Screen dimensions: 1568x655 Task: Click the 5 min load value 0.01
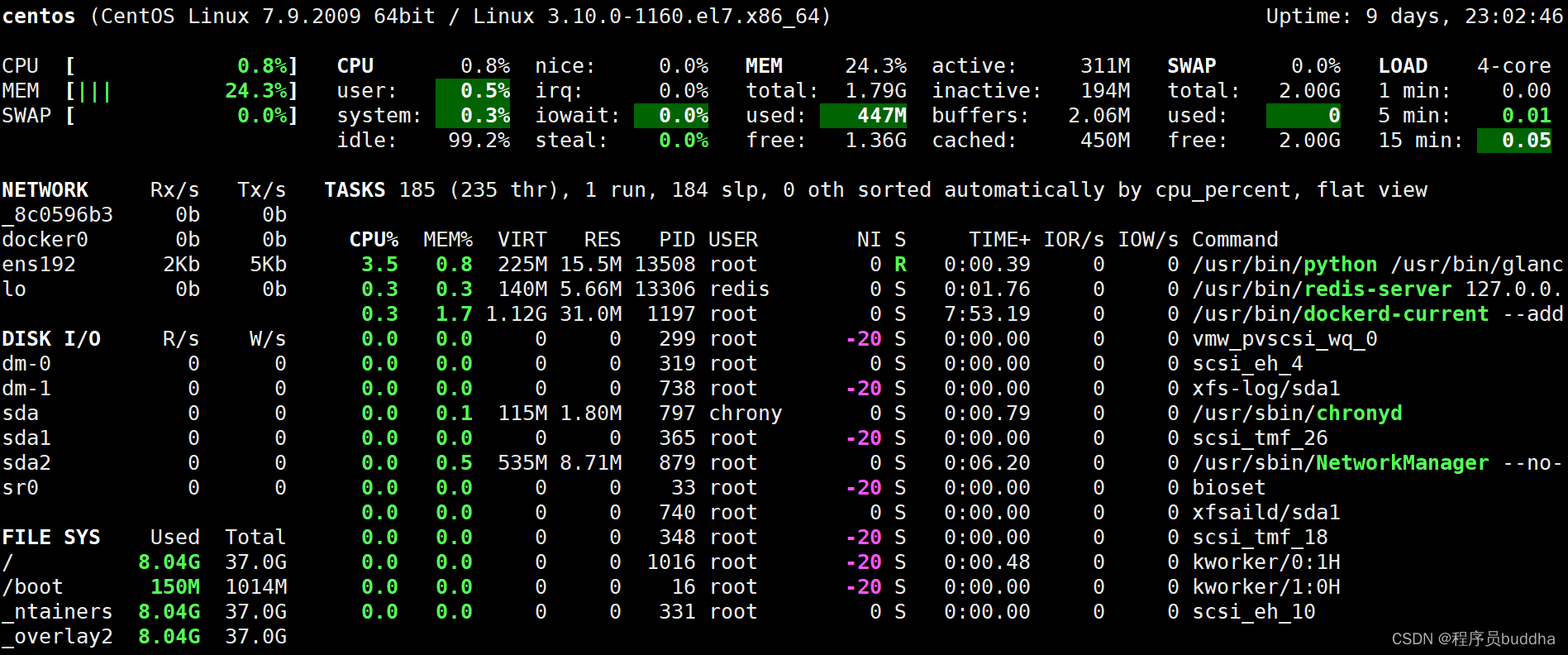point(1527,116)
